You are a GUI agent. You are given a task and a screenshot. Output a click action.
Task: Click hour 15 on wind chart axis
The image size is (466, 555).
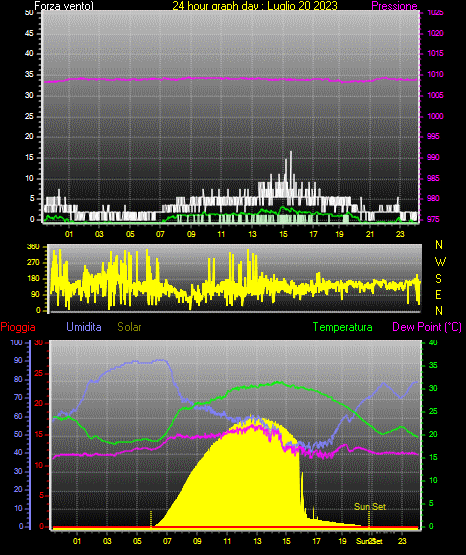tap(283, 234)
